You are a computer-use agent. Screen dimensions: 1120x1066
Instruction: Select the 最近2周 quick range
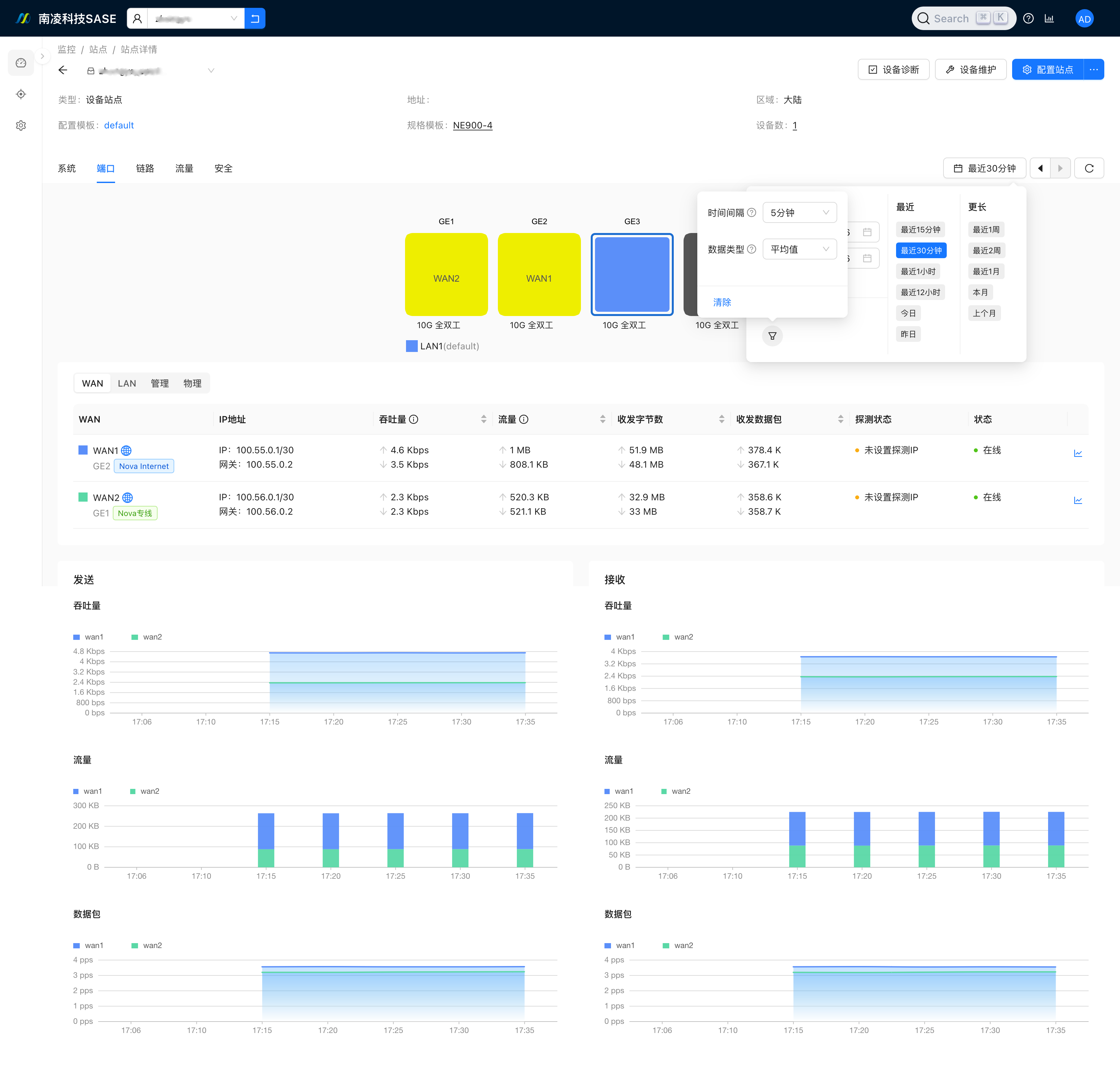pos(986,251)
